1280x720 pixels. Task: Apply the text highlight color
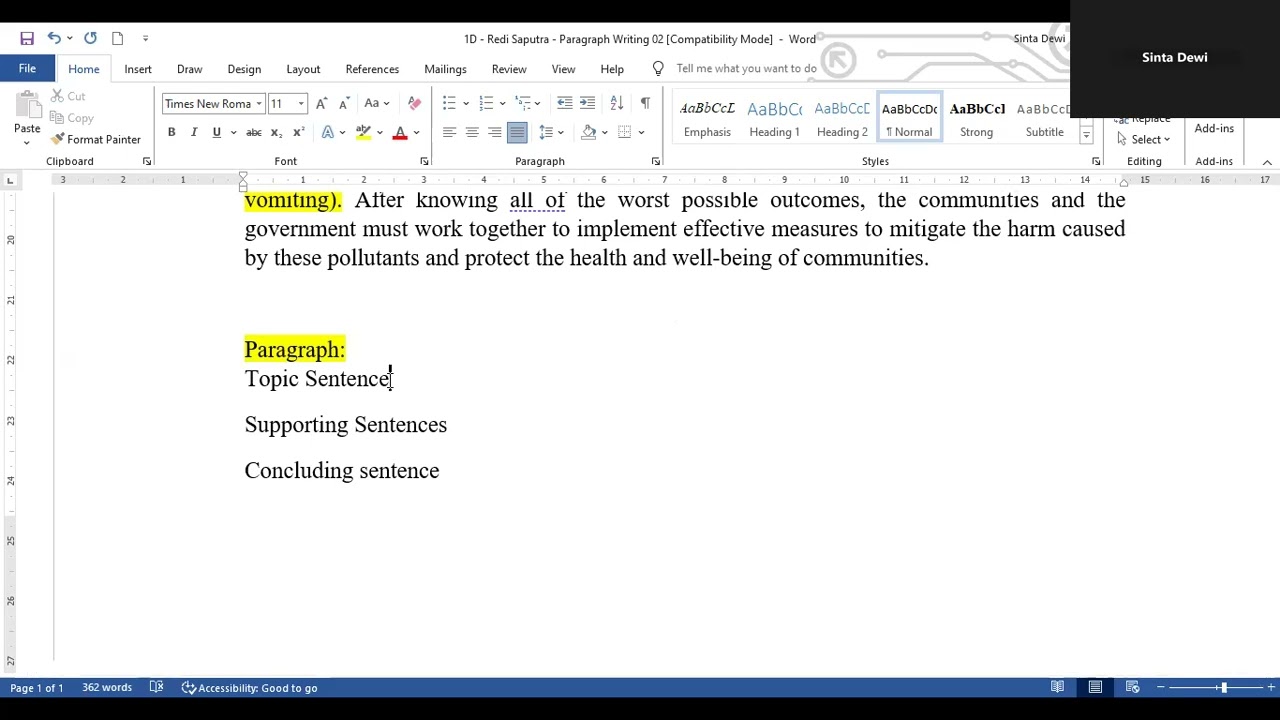(363, 132)
